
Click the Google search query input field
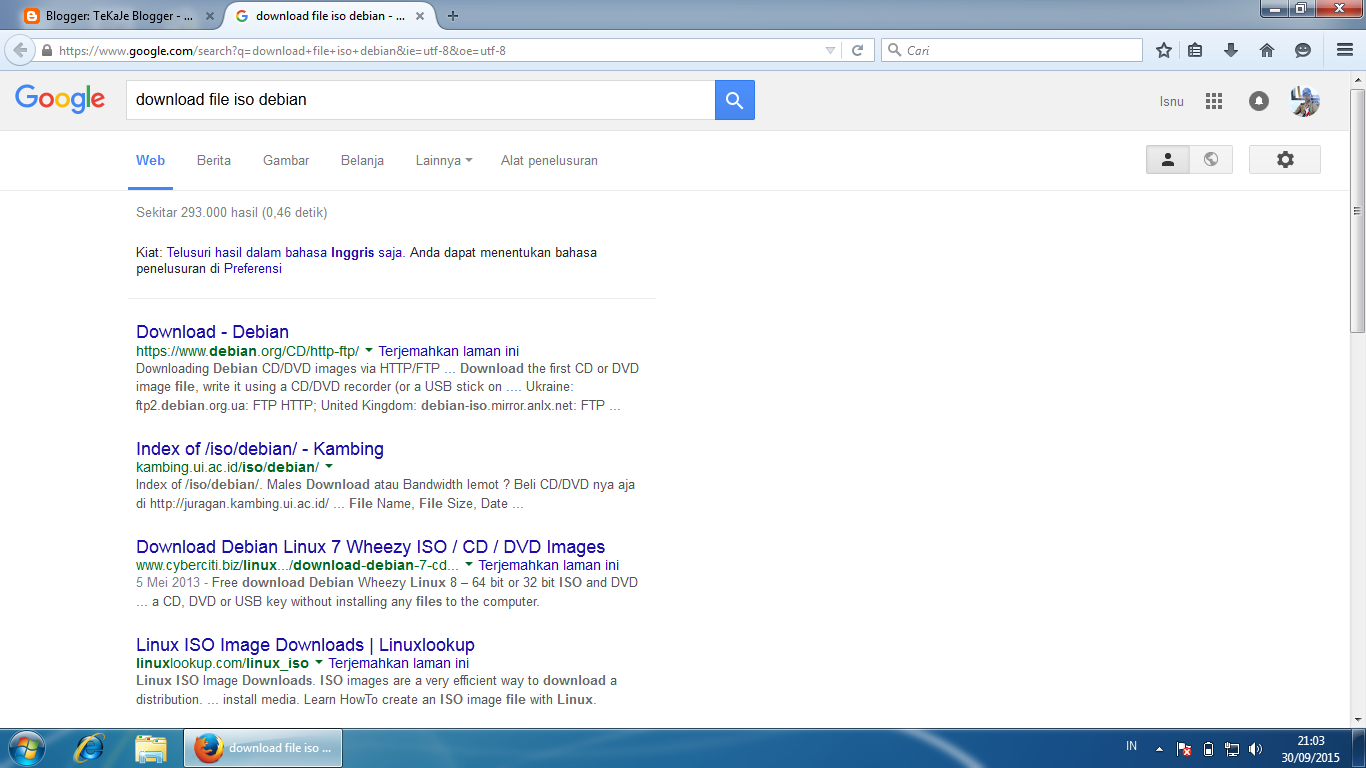(x=420, y=100)
